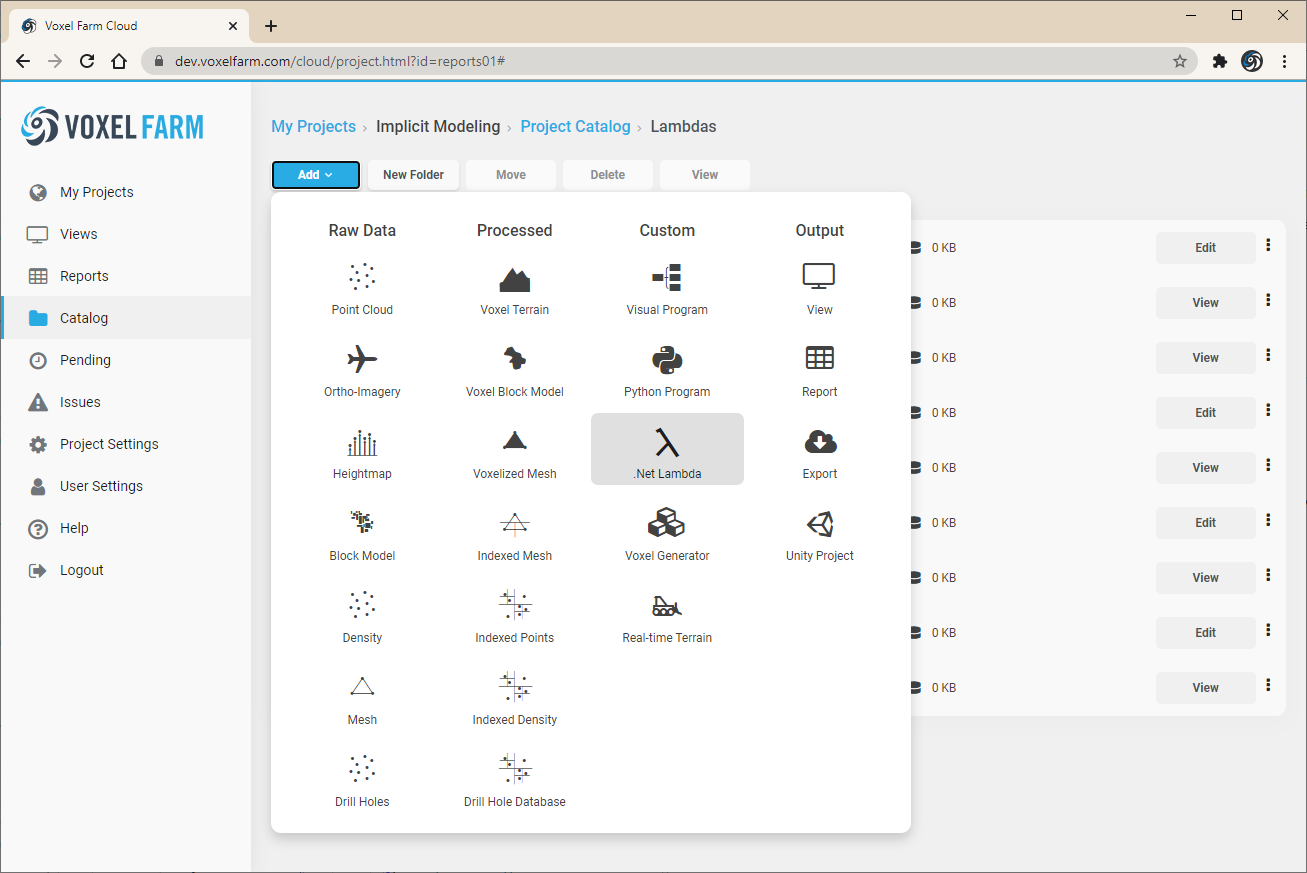The height and width of the screenshot is (873, 1307).
Task: Click the last row's View button
Action: 1206,688
